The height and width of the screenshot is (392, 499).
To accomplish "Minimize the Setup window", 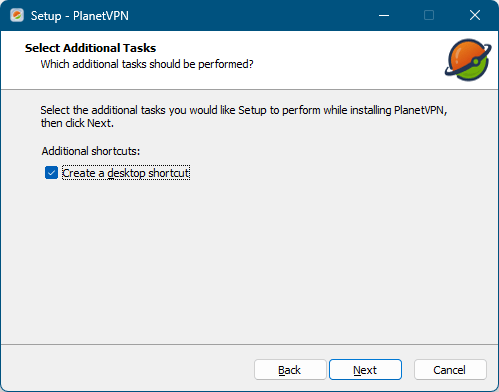I will (x=384, y=15).
